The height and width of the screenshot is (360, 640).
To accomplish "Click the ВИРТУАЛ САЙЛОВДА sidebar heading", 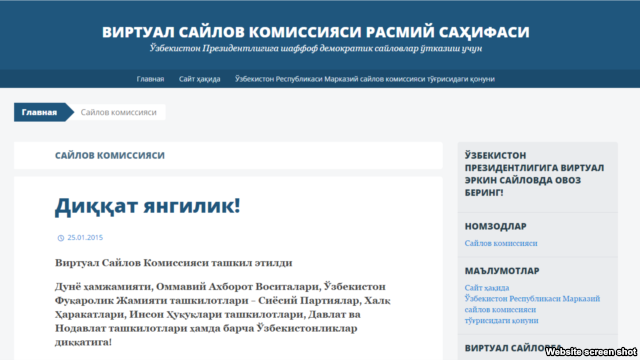I will click(x=513, y=348).
